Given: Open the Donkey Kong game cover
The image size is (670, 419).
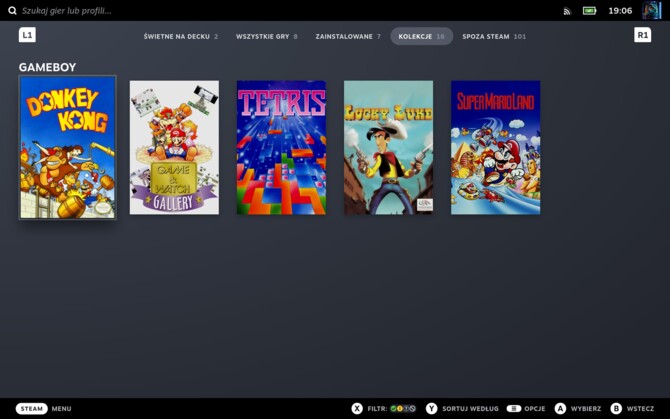Looking at the screenshot, I should [68, 147].
